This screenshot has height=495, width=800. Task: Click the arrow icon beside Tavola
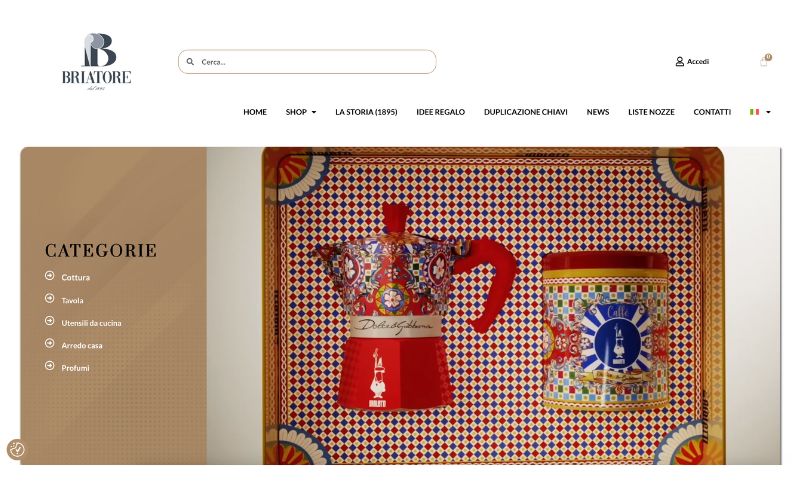pyautogui.click(x=49, y=298)
